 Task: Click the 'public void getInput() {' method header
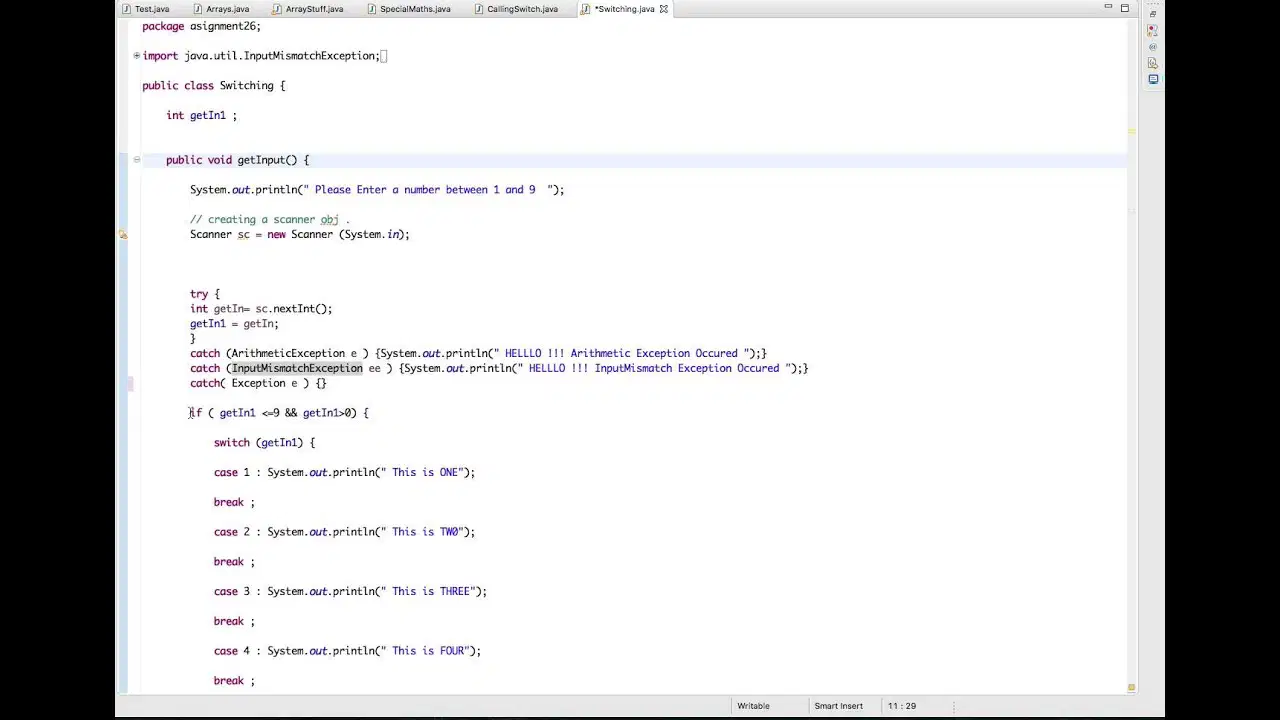[x=237, y=160]
